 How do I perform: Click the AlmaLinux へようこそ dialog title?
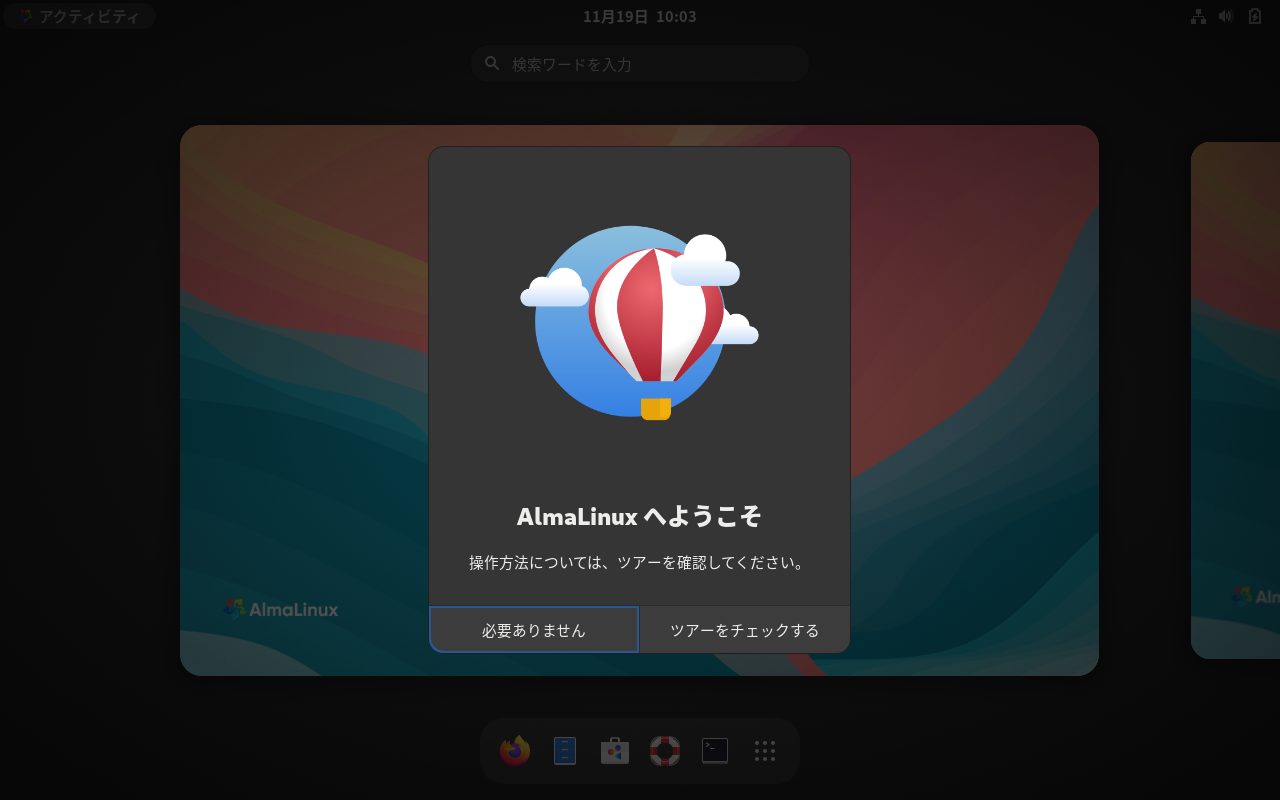click(638, 517)
